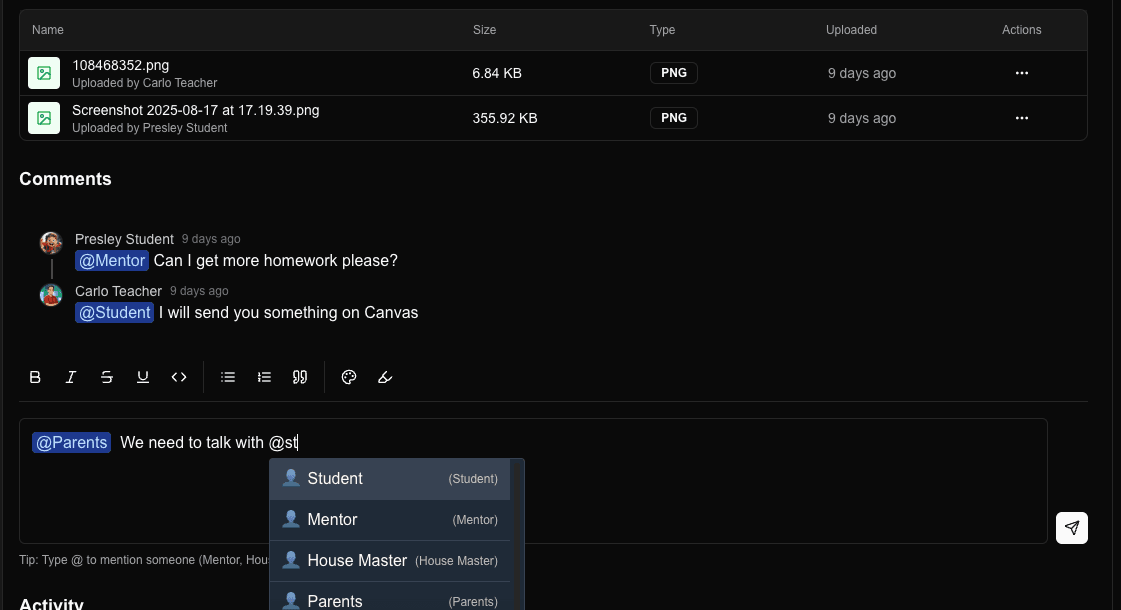
Task: Click Presley Student's avatar in comments
Action: pyautogui.click(x=51, y=243)
